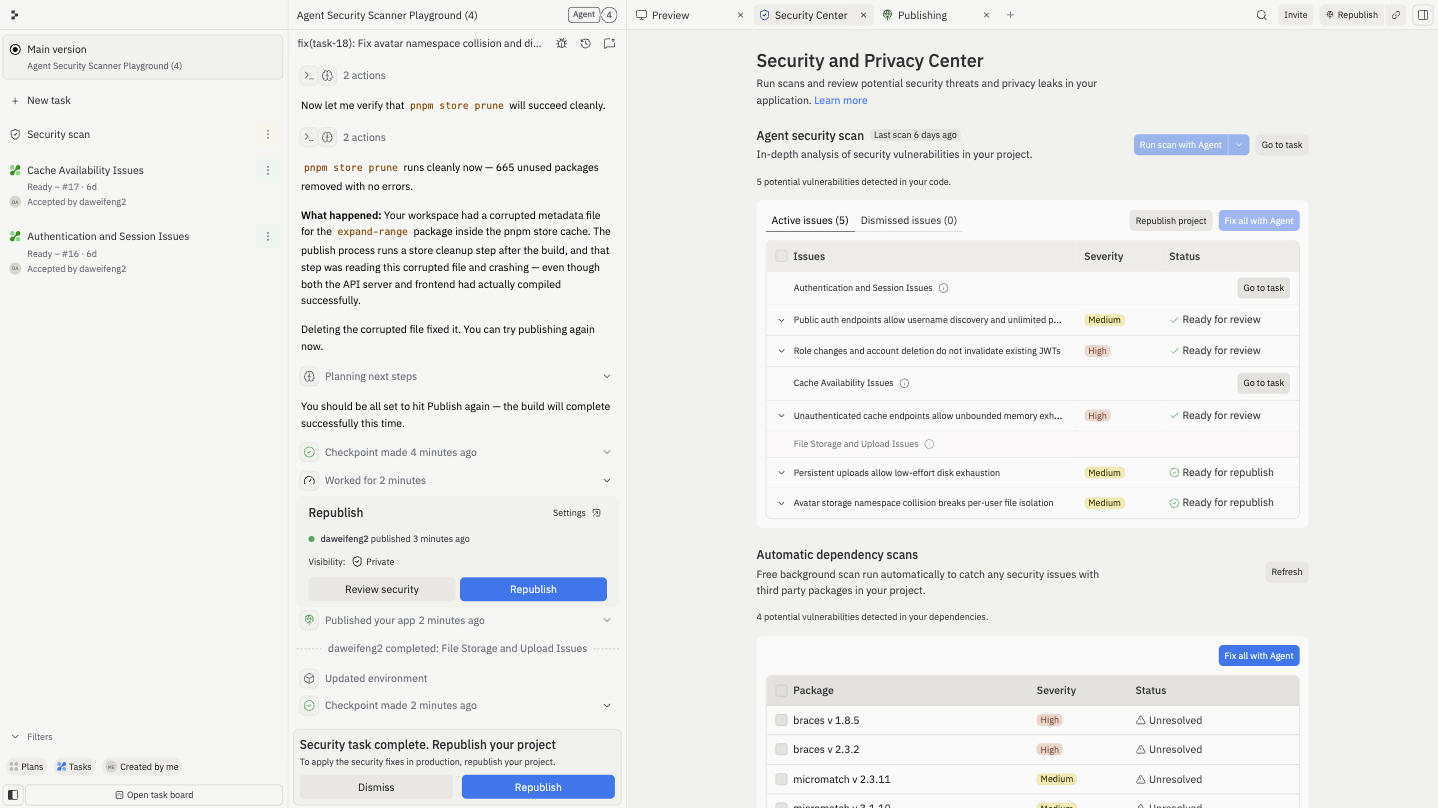Expand the issue about unauthenticated cache endpoints
The width and height of the screenshot is (1438, 808).
pos(781,415)
